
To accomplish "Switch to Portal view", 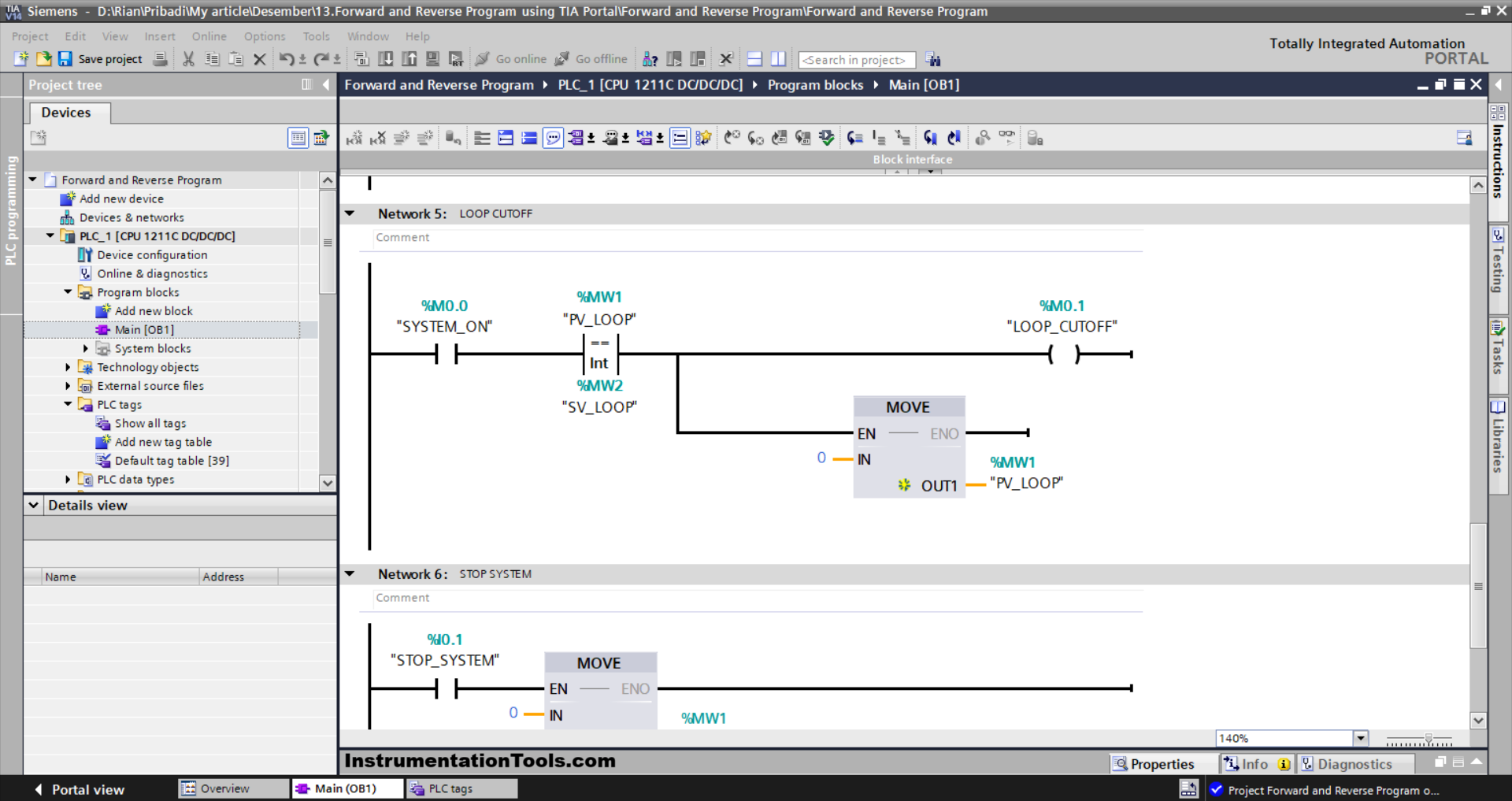I will coord(79,789).
